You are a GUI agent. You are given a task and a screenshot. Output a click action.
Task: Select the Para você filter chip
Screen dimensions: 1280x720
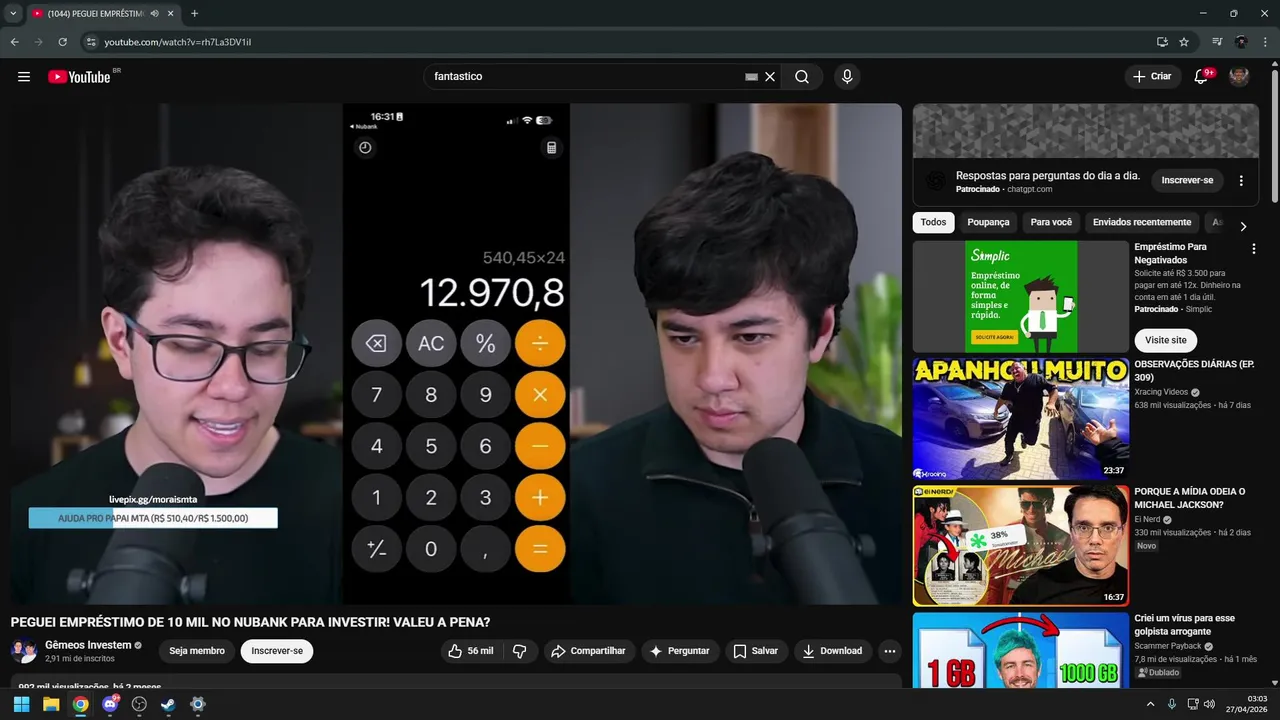[x=1051, y=222]
